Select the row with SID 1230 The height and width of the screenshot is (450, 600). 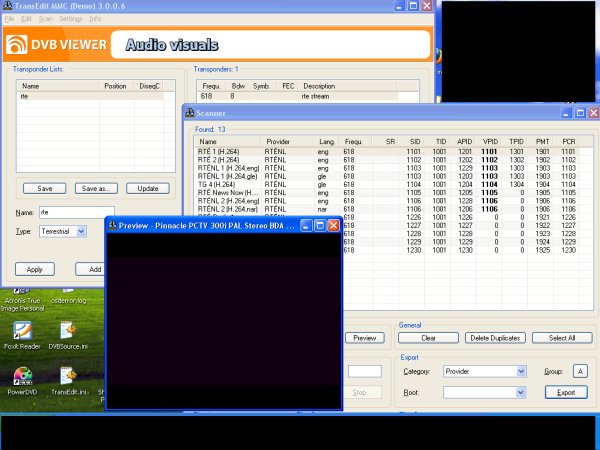click(461, 250)
